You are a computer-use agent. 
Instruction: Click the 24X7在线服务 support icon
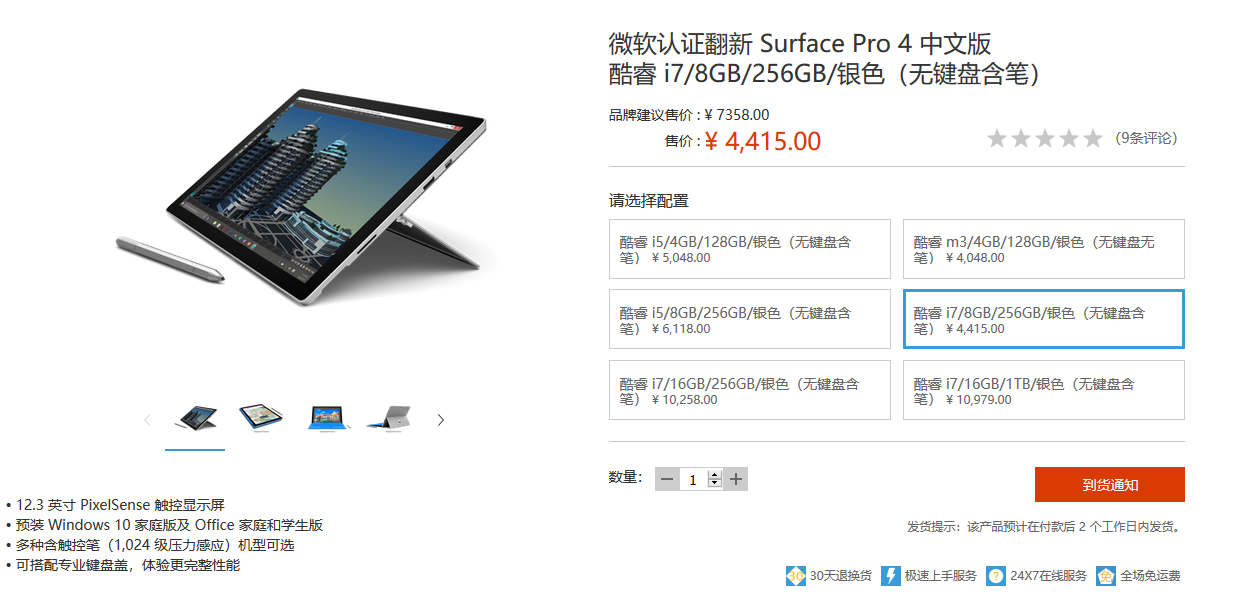pos(996,576)
